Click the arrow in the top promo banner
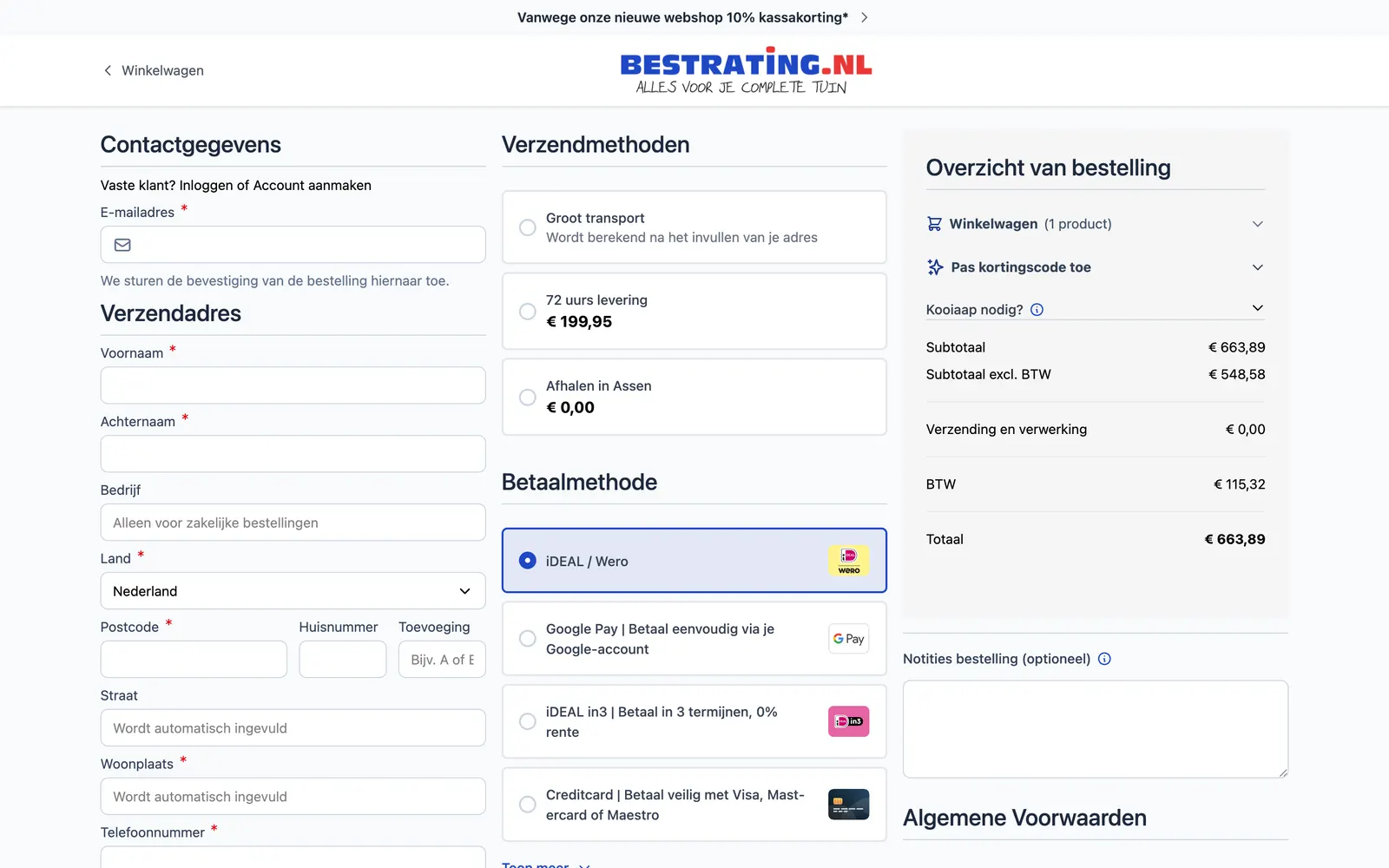The image size is (1389, 868). tap(864, 17)
